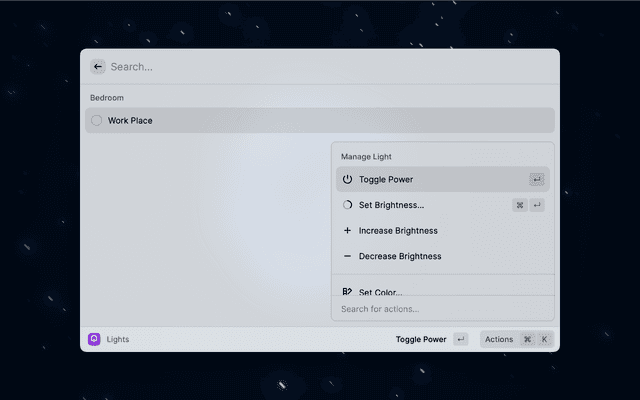Image resolution: width=640 pixels, height=400 pixels.
Task: Click the circle status icon beside Work Place
Action: pos(97,121)
